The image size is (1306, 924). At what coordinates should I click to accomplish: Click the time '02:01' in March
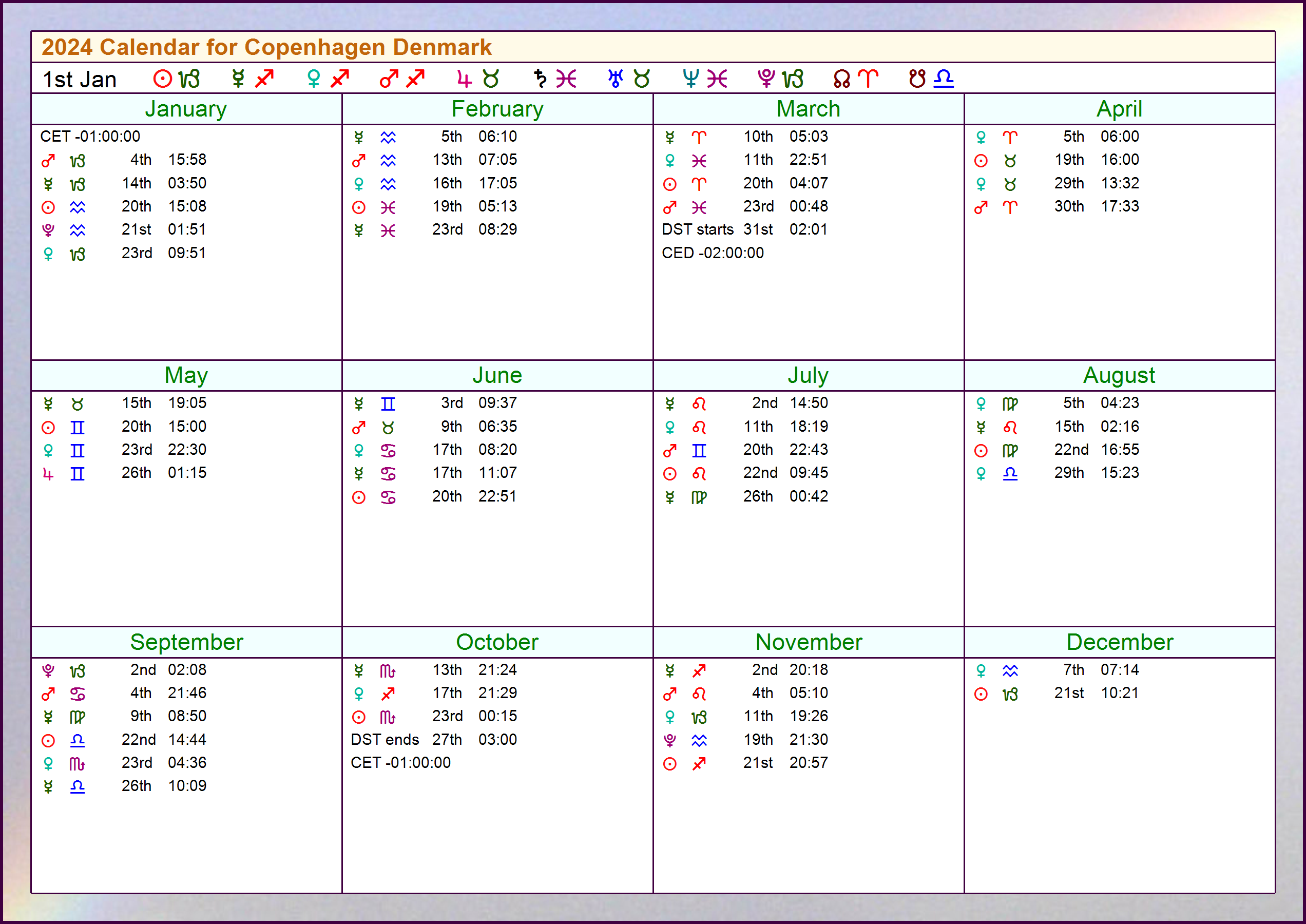[x=808, y=229]
